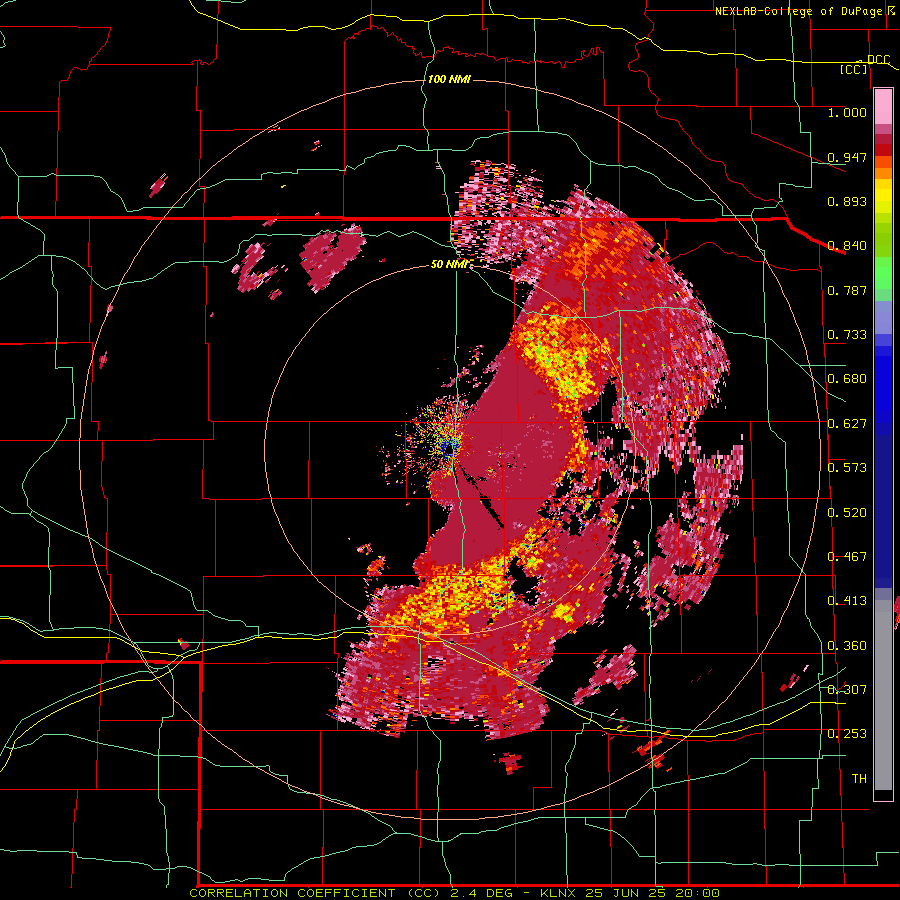Image resolution: width=900 pixels, height=900 pixels.
Task: Click the "50 NMI" range ring label
Action: coord(449,264)
